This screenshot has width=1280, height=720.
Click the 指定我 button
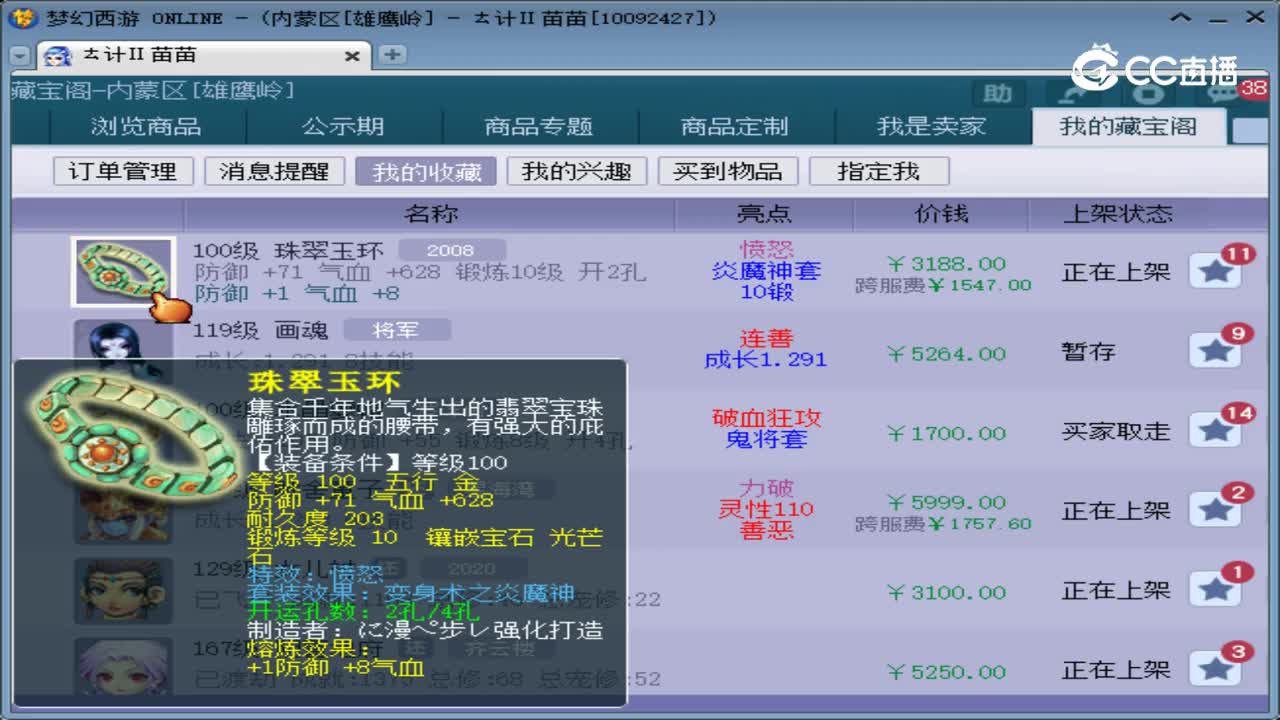[879, 171]
